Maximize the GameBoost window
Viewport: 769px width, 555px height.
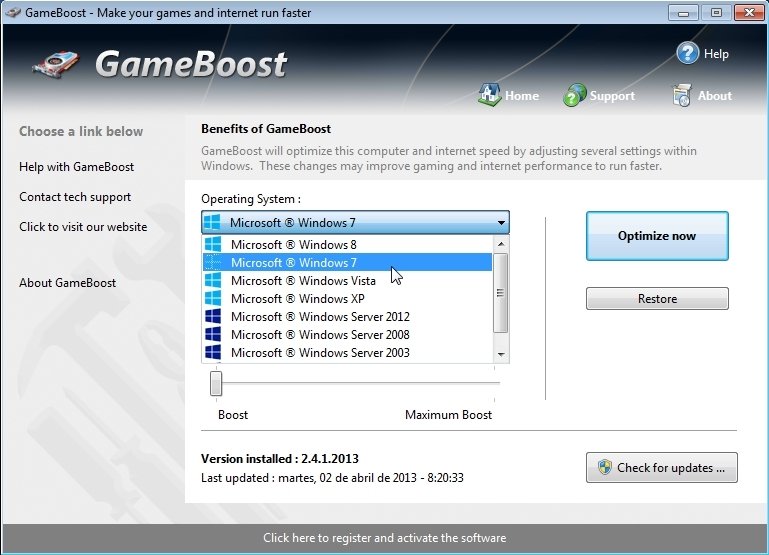(716, 13)
